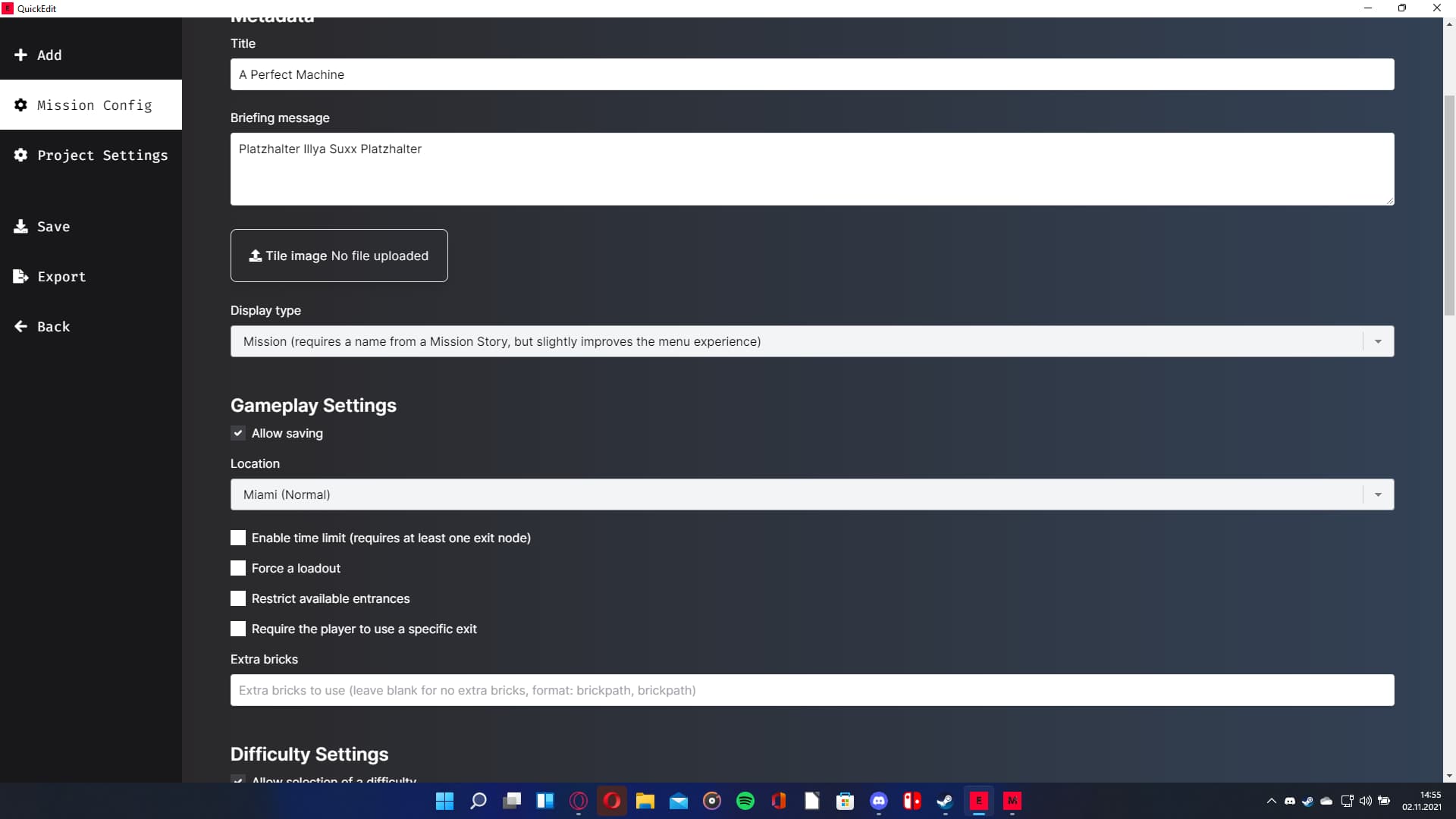1456x819 pixels.
Task: Uncheck the Allow saving checkbox
Action: point(238,433)
